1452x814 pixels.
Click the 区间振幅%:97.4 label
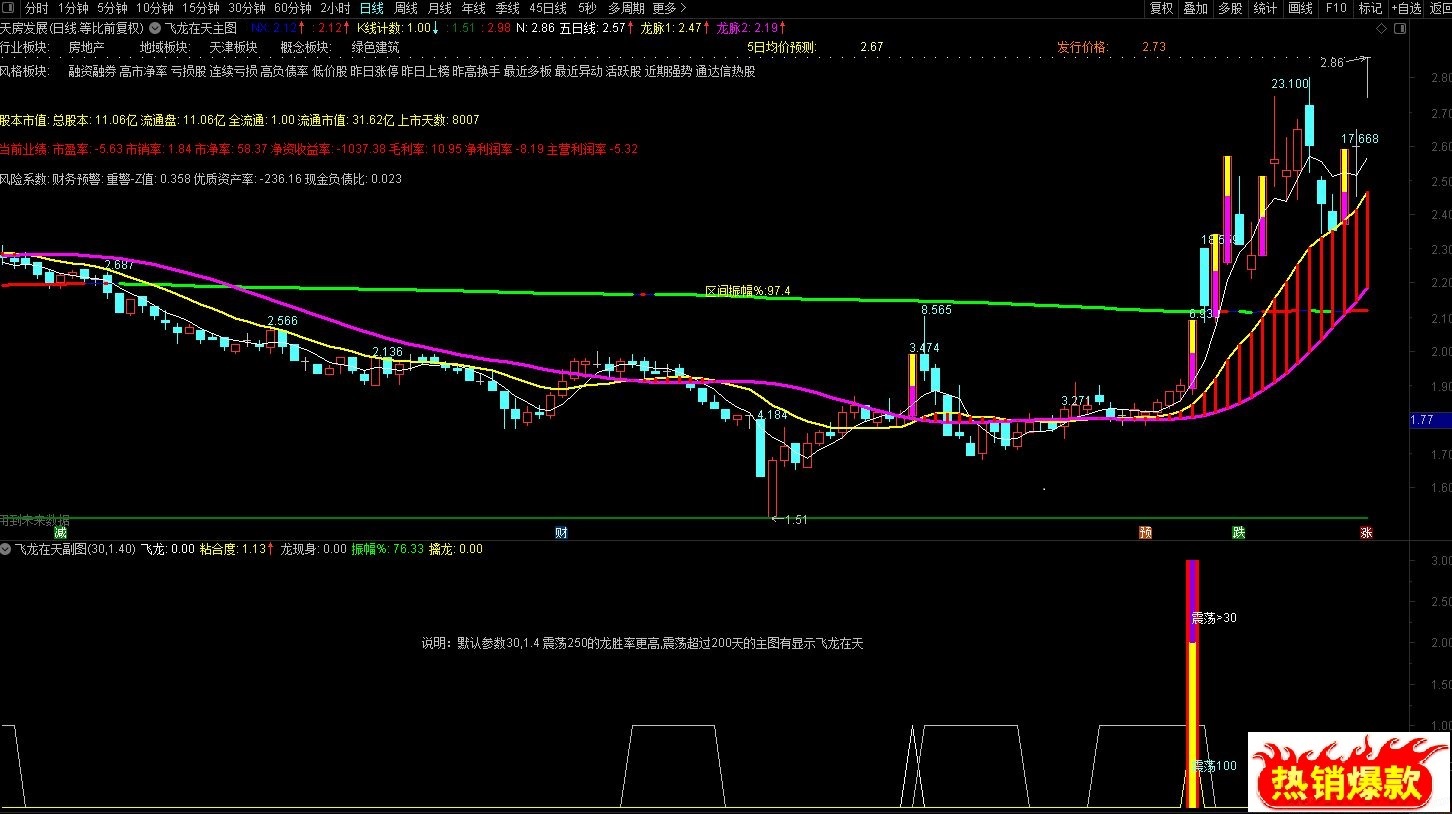(748, 291)
